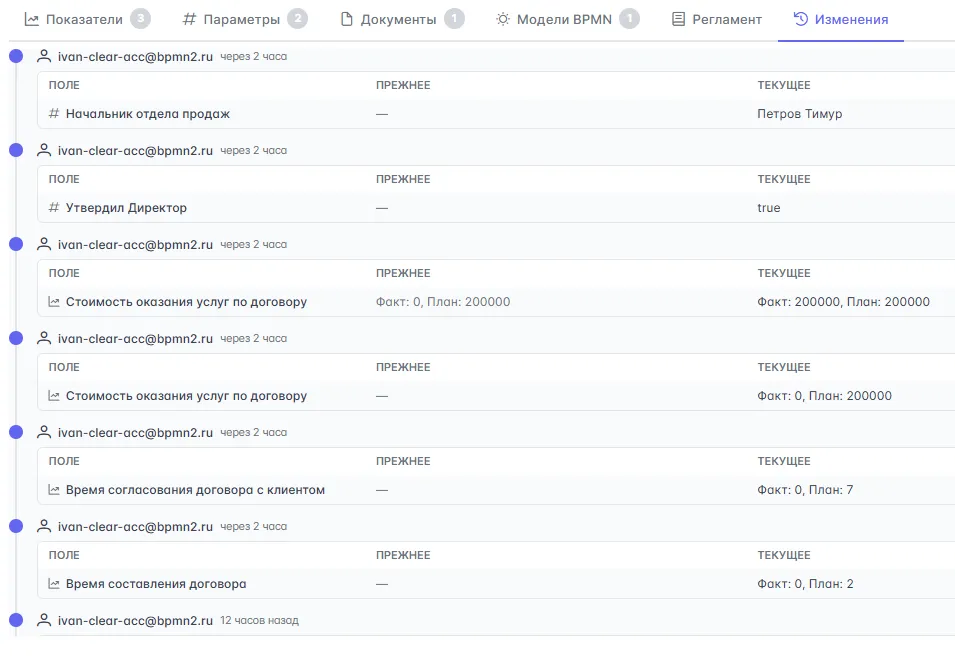Open the Документы tab
This screenshot has width=955, height=656.
398,19
